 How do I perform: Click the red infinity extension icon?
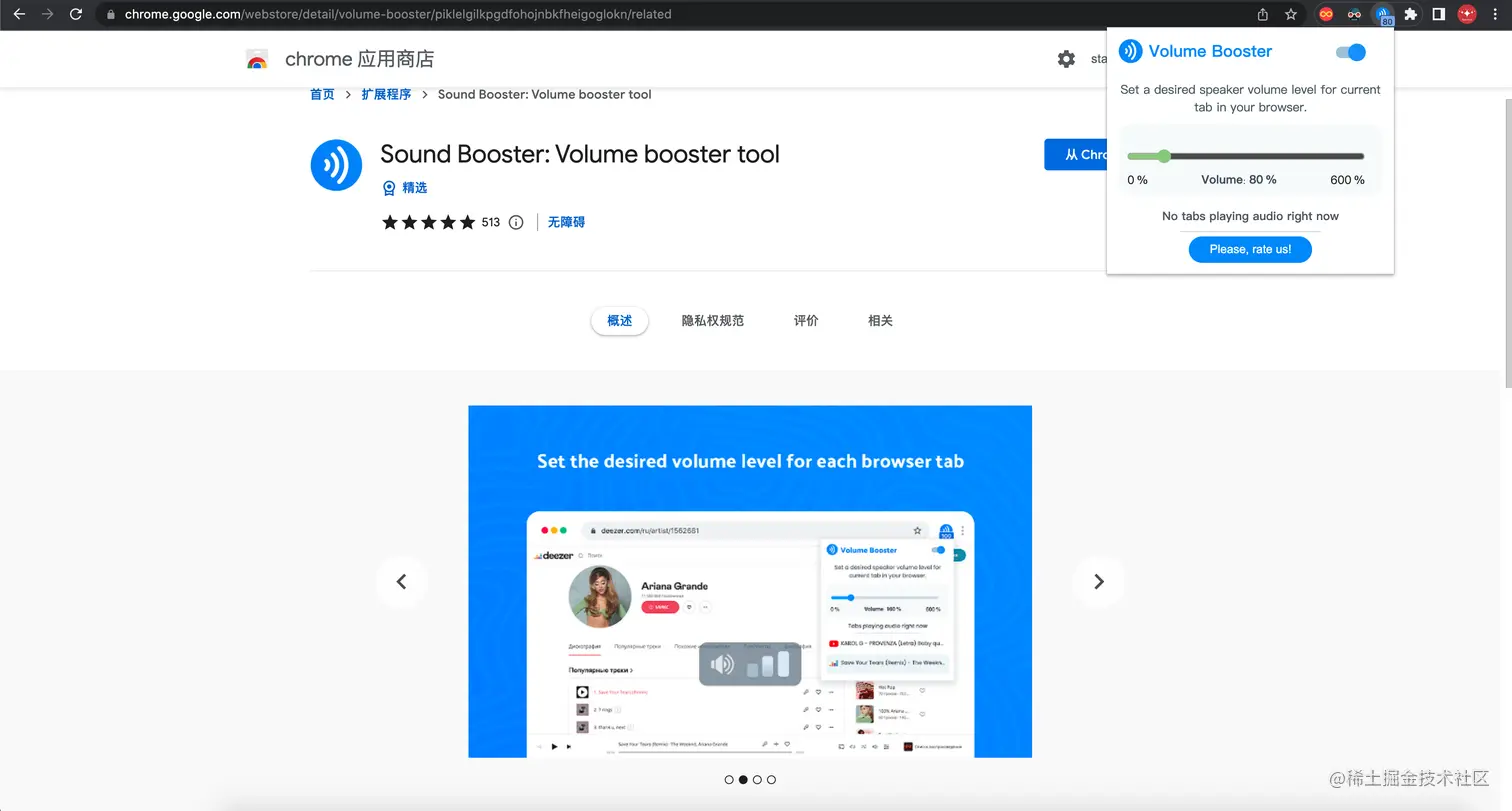(1326, 15)
